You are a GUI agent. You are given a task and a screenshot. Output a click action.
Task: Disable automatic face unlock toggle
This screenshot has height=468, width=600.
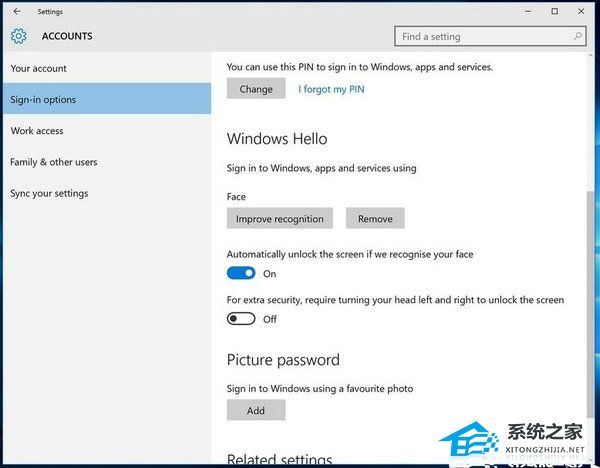(x=241, y=273)
